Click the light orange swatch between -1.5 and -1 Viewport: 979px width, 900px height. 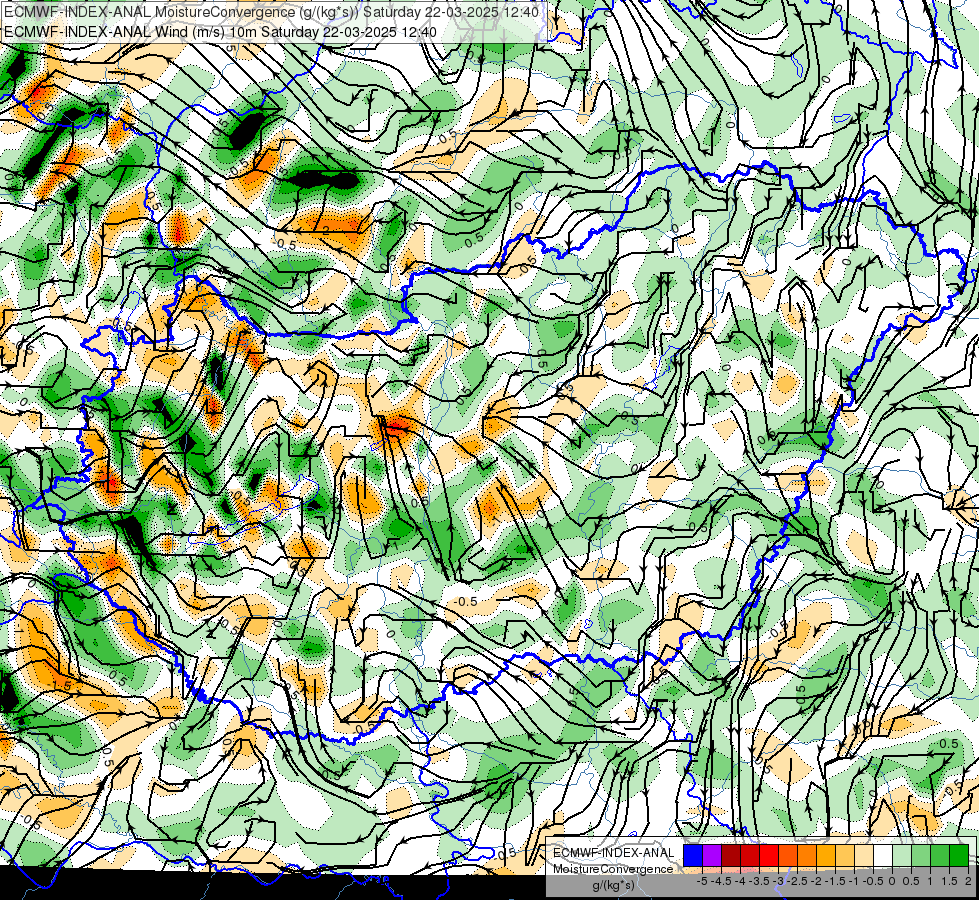[x=845, y=856]
